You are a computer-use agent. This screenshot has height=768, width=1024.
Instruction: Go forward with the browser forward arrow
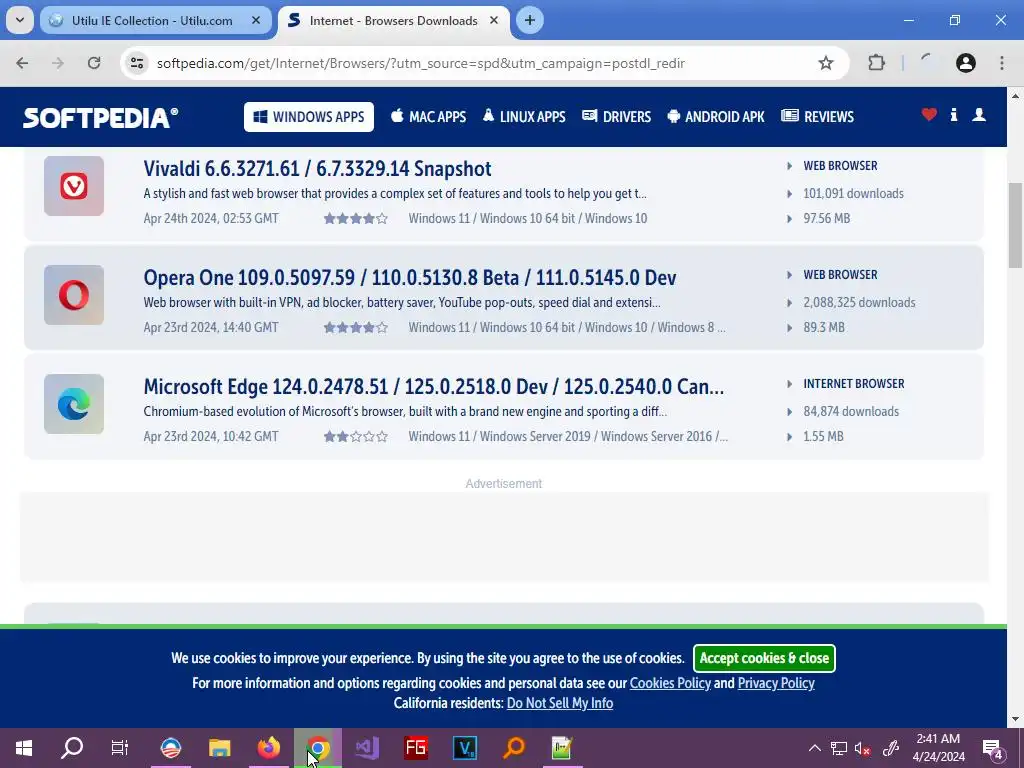point(58,63)
